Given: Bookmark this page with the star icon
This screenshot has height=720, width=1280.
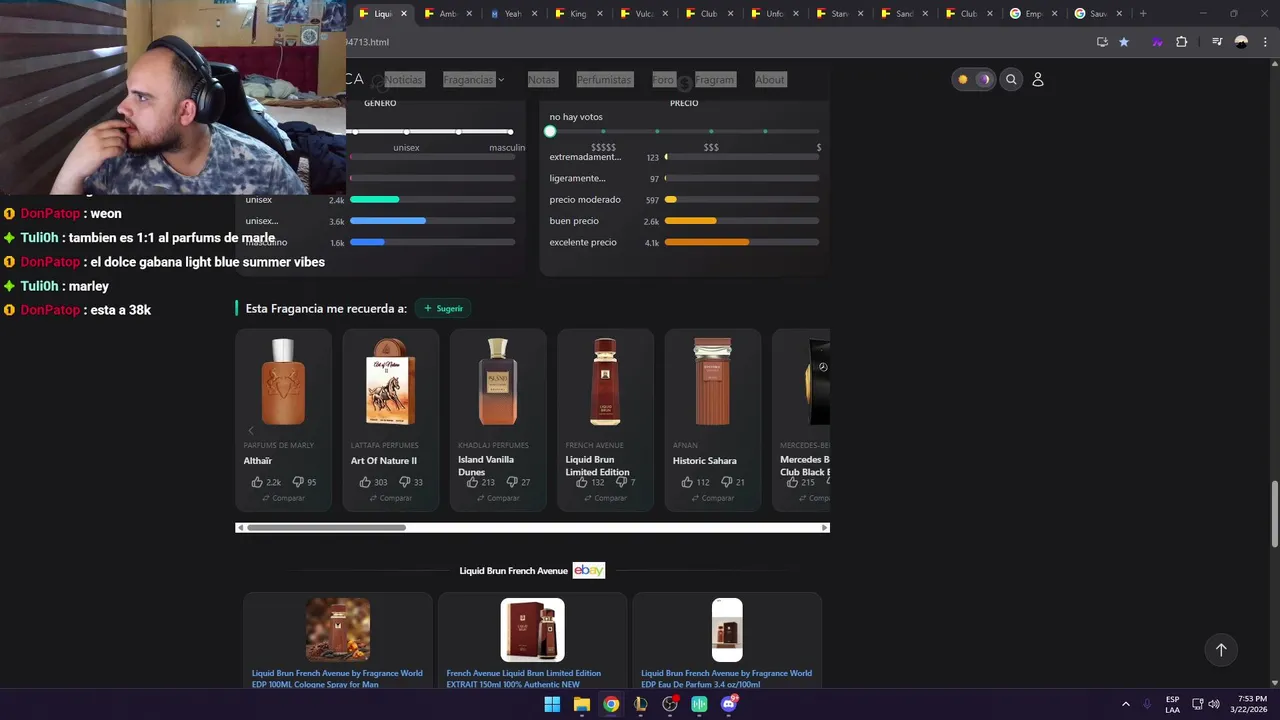Looking at the screenshot, I should click(x=1124, y=42).
